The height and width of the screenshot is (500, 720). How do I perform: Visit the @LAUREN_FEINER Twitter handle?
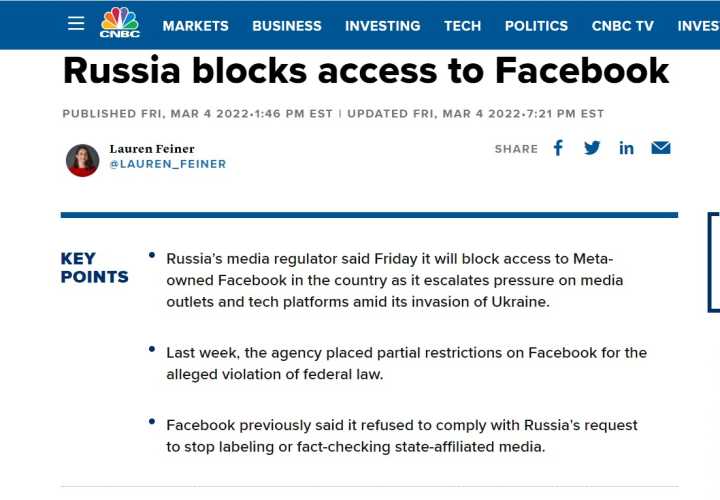168,164
